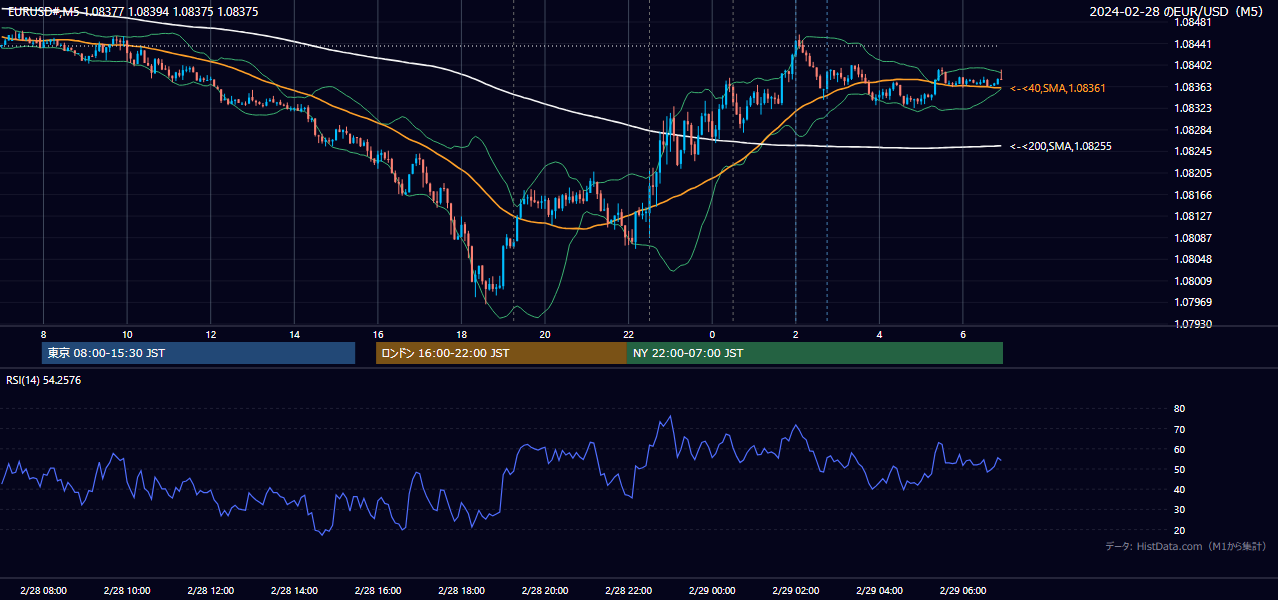Screen dimensions: 1278x600
Task: Click the bottom time label 2/29 00:00
Action: (712, 591)
